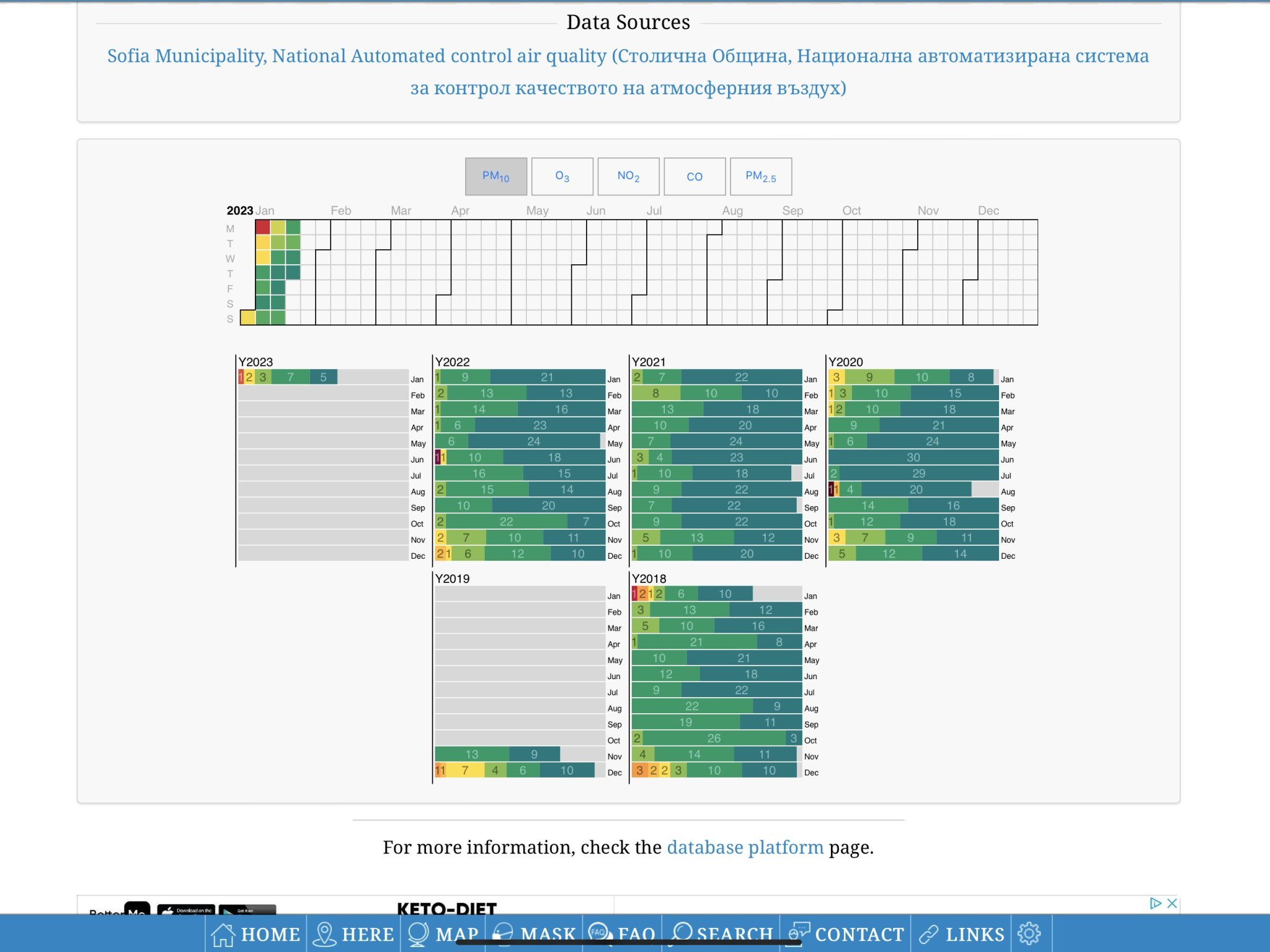Click the Y2021 November segment labeled 13

(697, 538)
